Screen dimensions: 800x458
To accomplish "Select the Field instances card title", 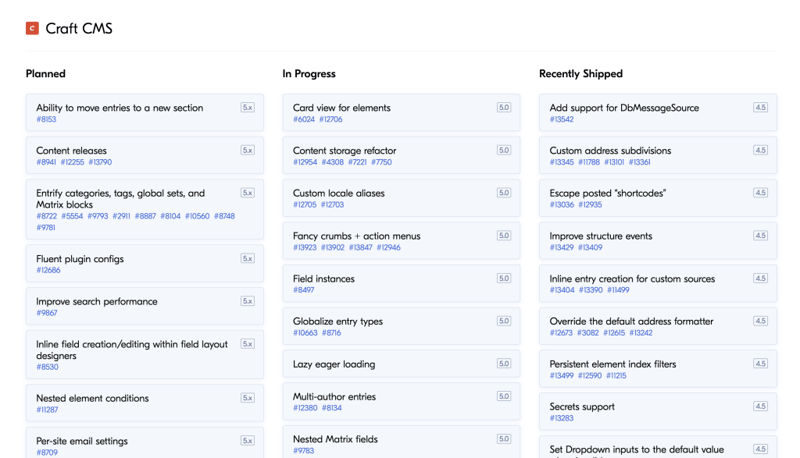I will point(323,279).
